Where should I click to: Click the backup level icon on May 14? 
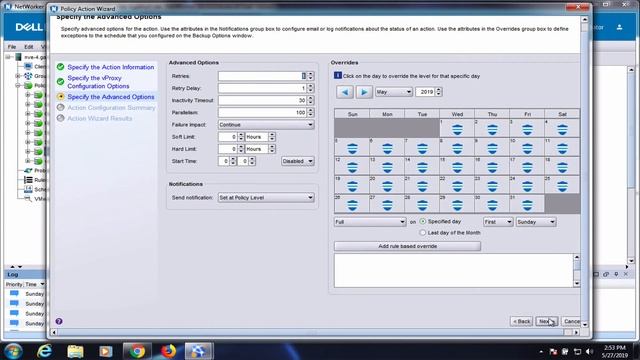click(x=422, y=167)
